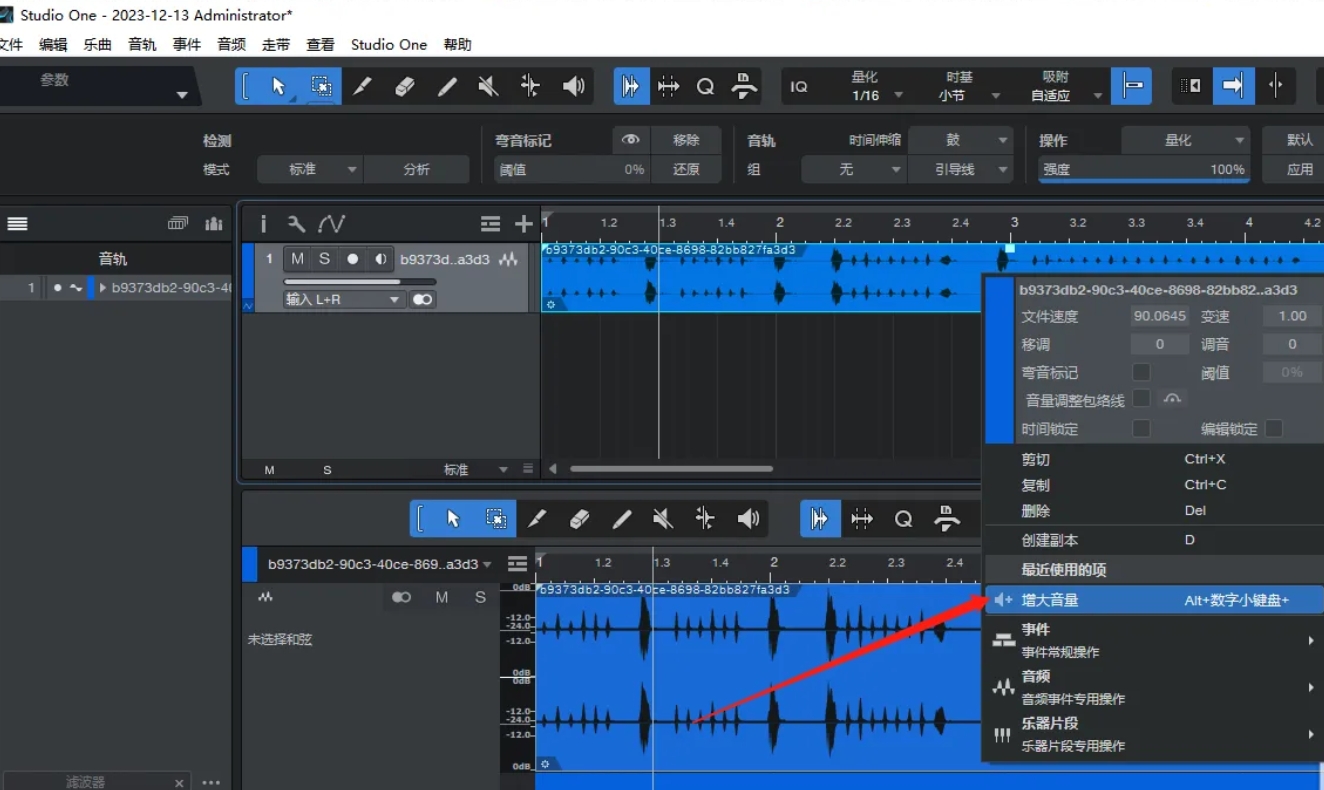Open the track list icon next to the plus
Screen dimensions: 1324x790
490,224
